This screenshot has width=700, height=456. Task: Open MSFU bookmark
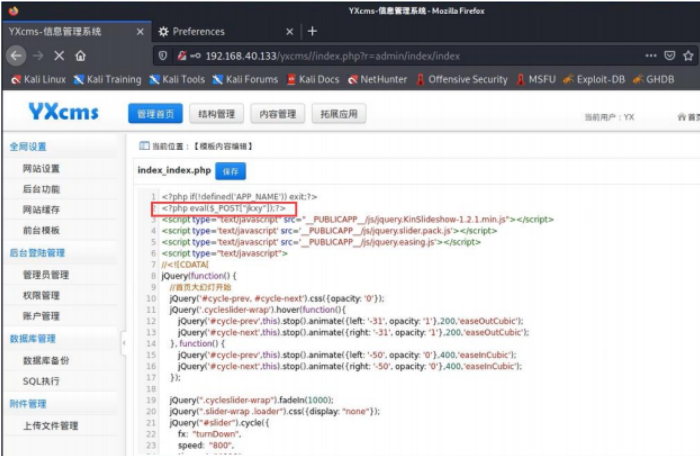pyautogui.click(x=536, y=79)
